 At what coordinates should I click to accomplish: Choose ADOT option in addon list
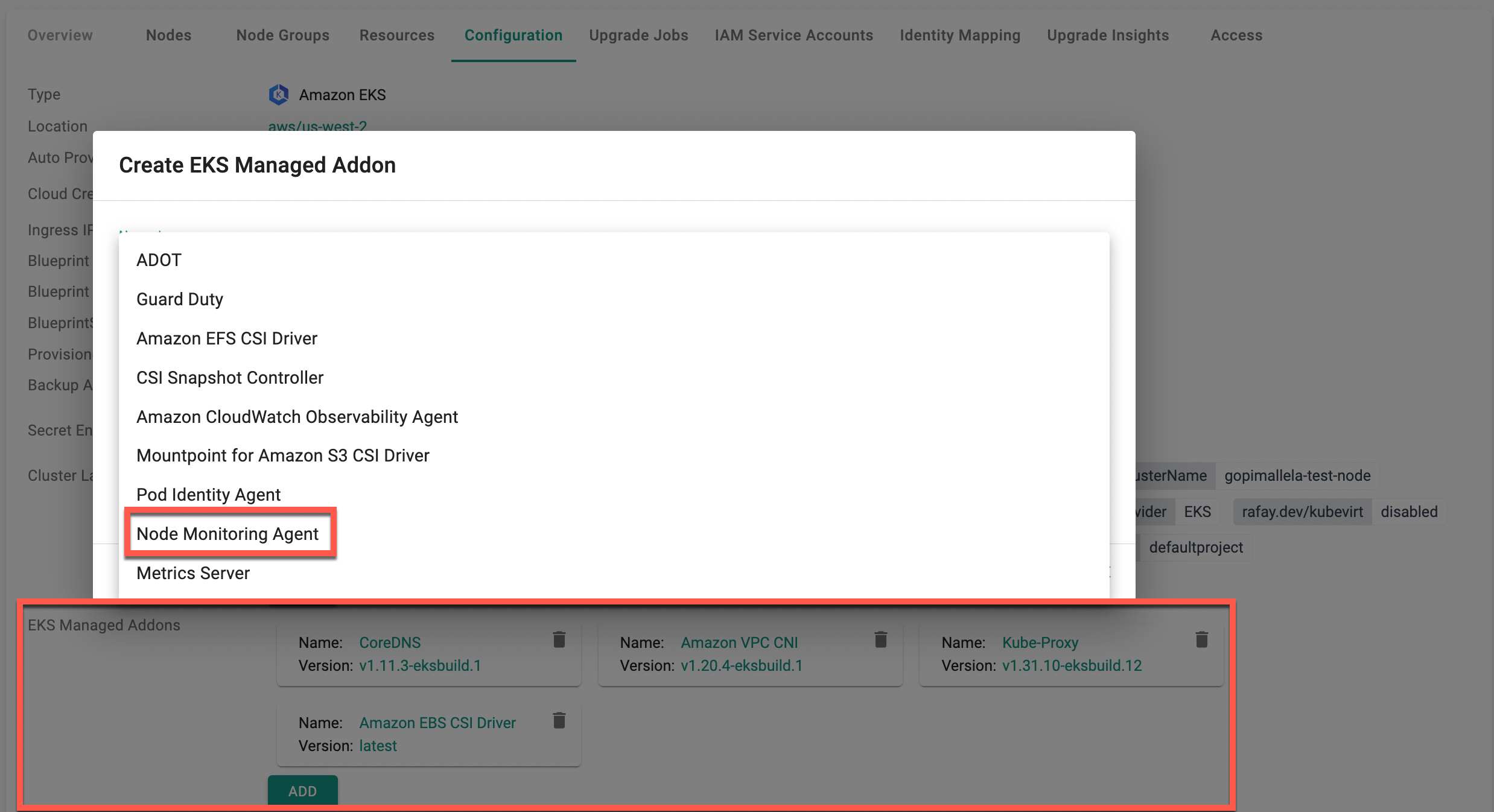click(159, 260)
